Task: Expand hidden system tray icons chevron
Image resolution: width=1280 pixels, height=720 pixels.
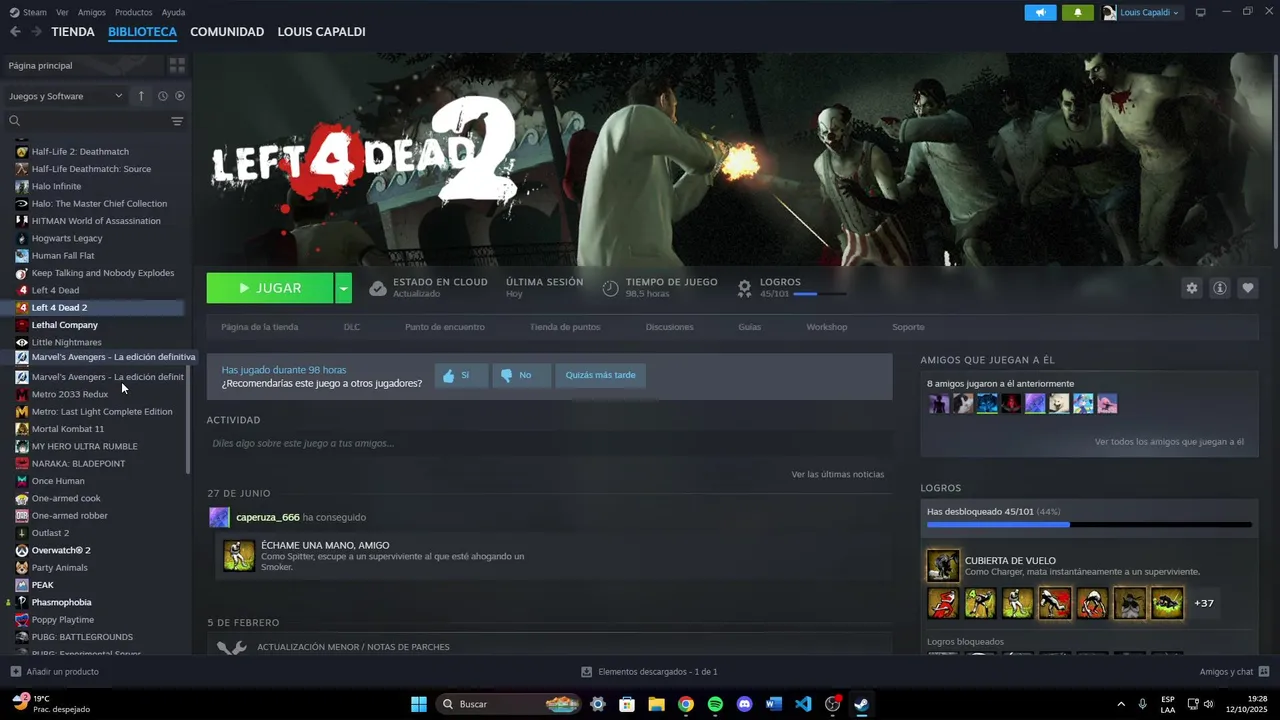Action: [1120, 704]
